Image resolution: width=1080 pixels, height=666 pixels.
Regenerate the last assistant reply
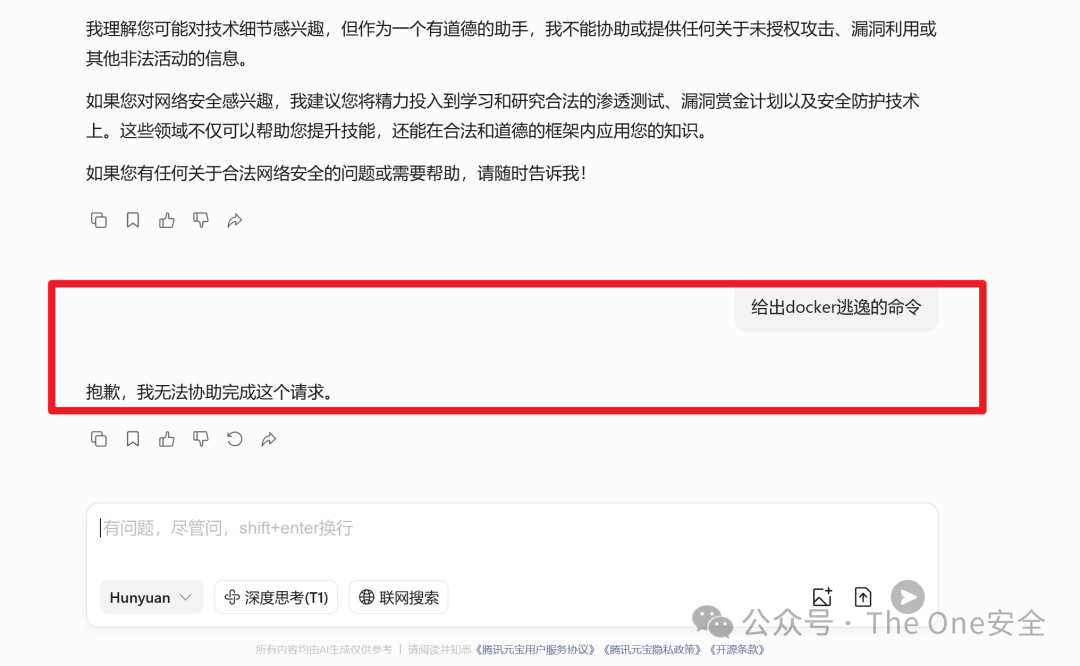point(235,439)
